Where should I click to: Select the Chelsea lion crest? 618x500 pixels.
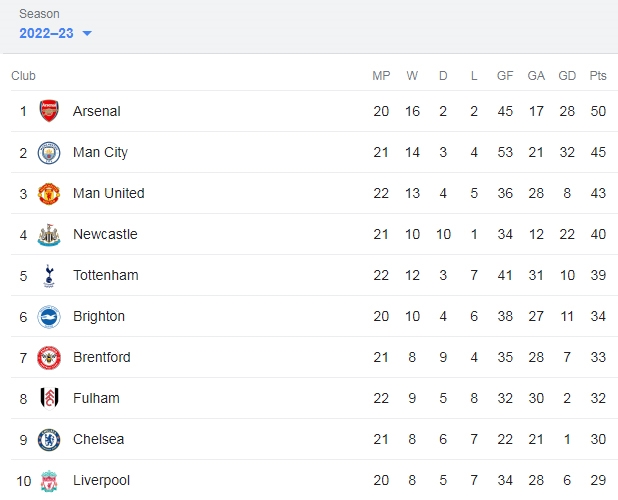coord(49,440)
